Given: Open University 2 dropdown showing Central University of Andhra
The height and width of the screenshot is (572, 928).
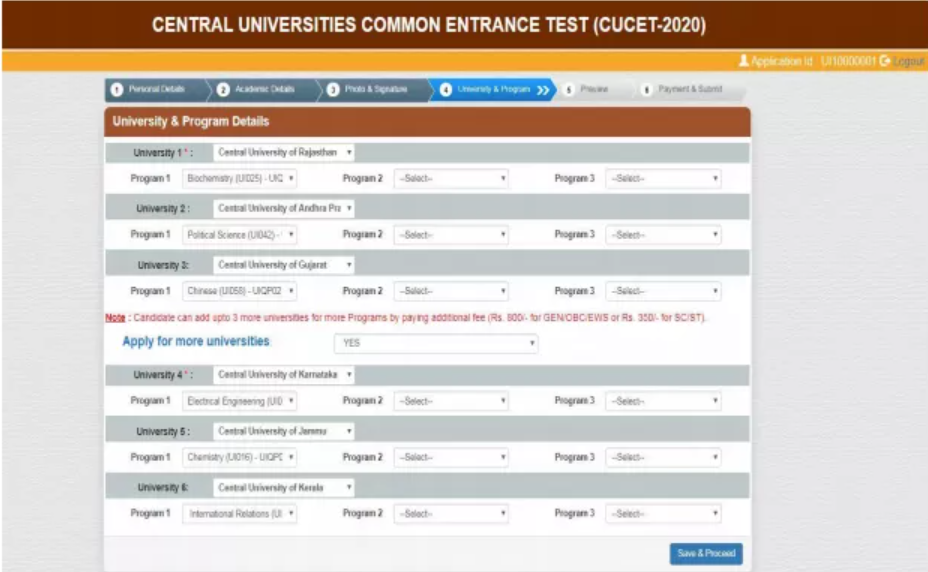Looking at the screenshot, I should (283, 208).
